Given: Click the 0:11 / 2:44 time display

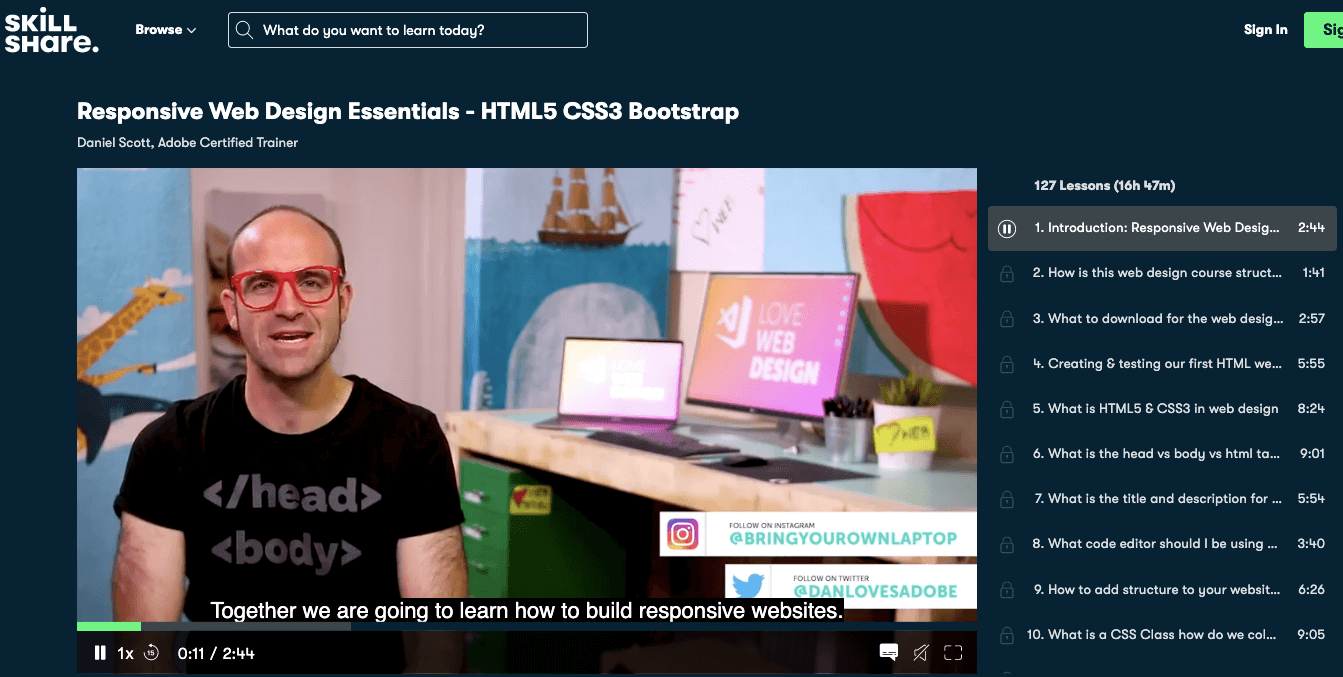Looking at the screenshot, I should click(x=216, y=653).
